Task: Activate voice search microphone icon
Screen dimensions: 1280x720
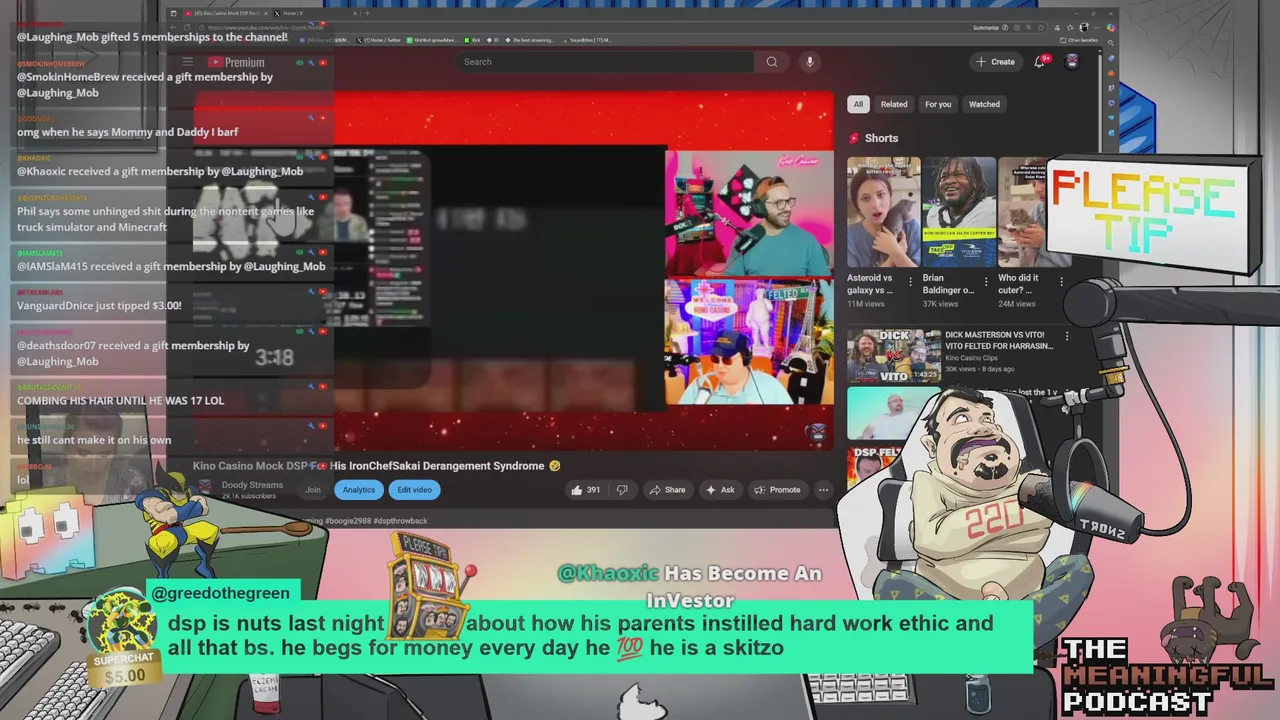Action: click(809, 62)
